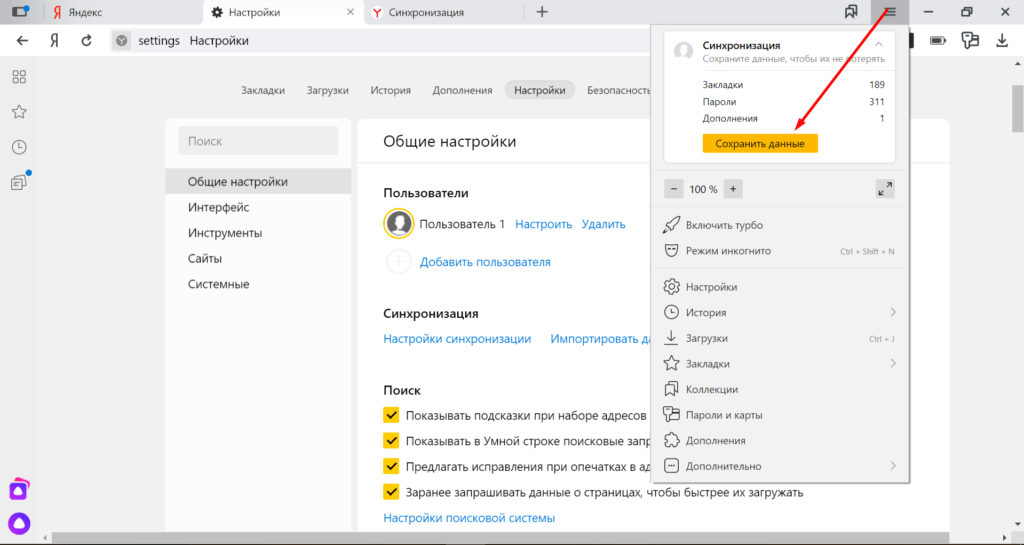Toggle the hamburger main menu button
Viewport: 1024px width, 545px height.
[889, 12]
